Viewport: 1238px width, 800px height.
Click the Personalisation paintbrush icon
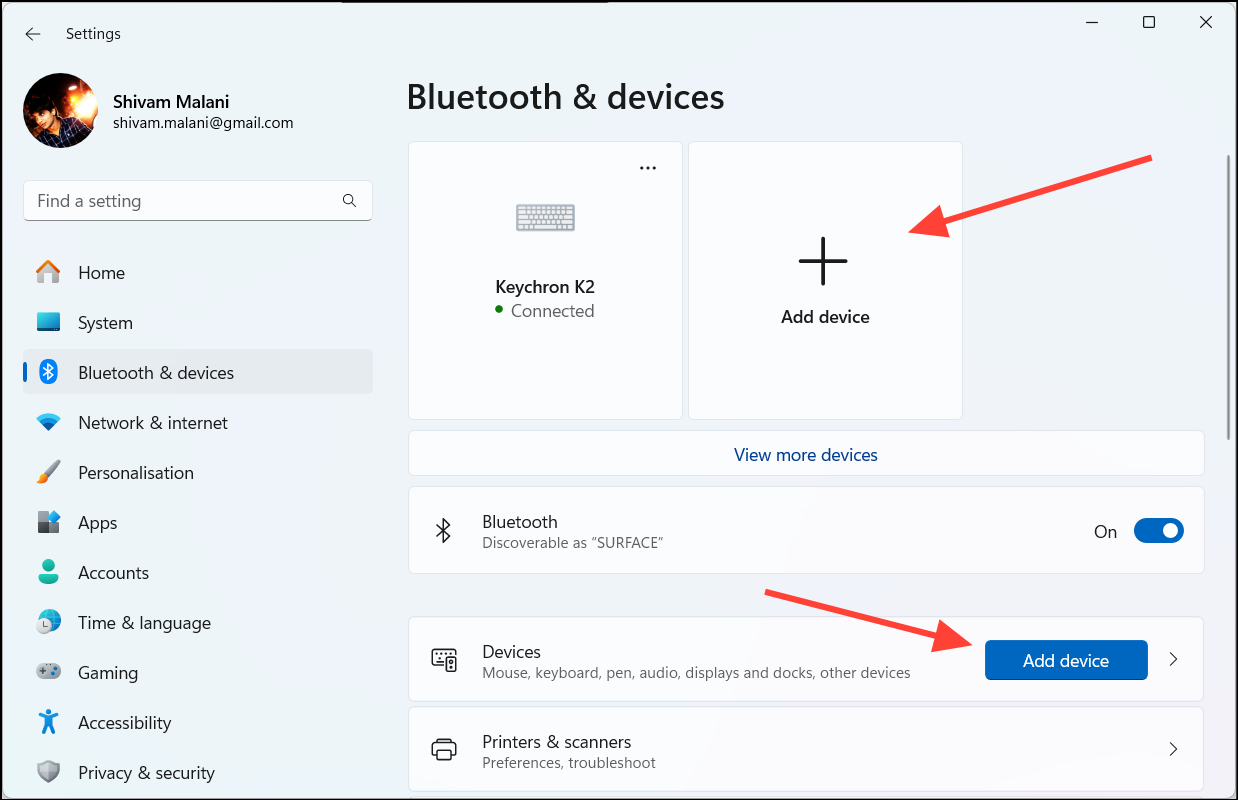click(x=48, y=472)
